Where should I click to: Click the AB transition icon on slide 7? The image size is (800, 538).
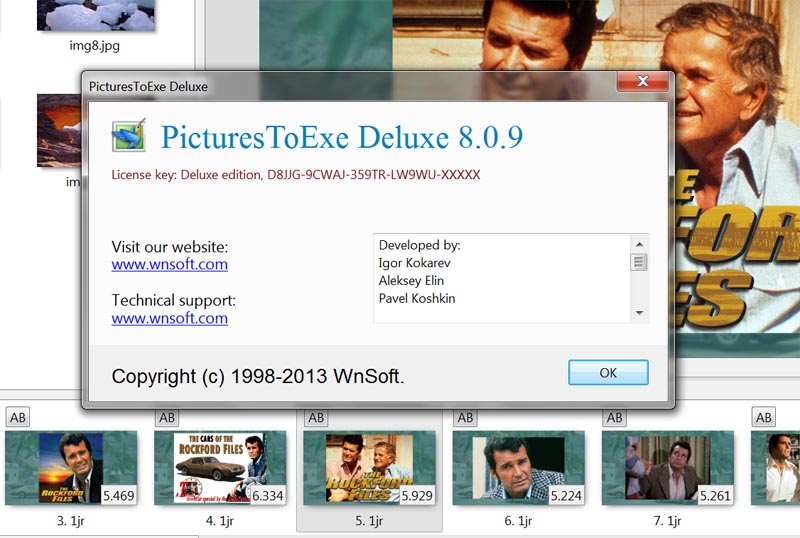tap(614, 417)
